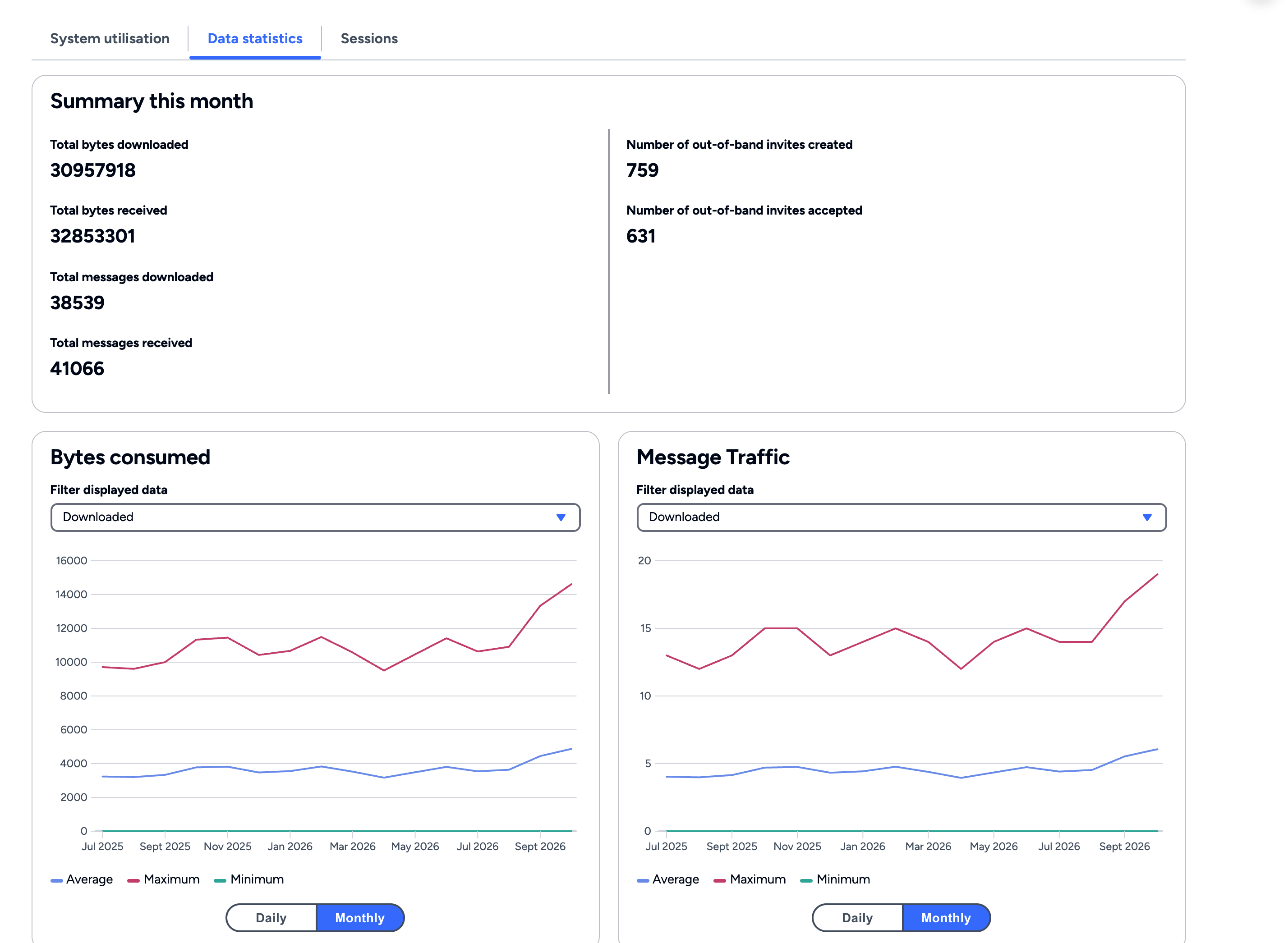Click total bytes received value 32853301
This screenshot has height=943, width=1288.
point(92,236)
